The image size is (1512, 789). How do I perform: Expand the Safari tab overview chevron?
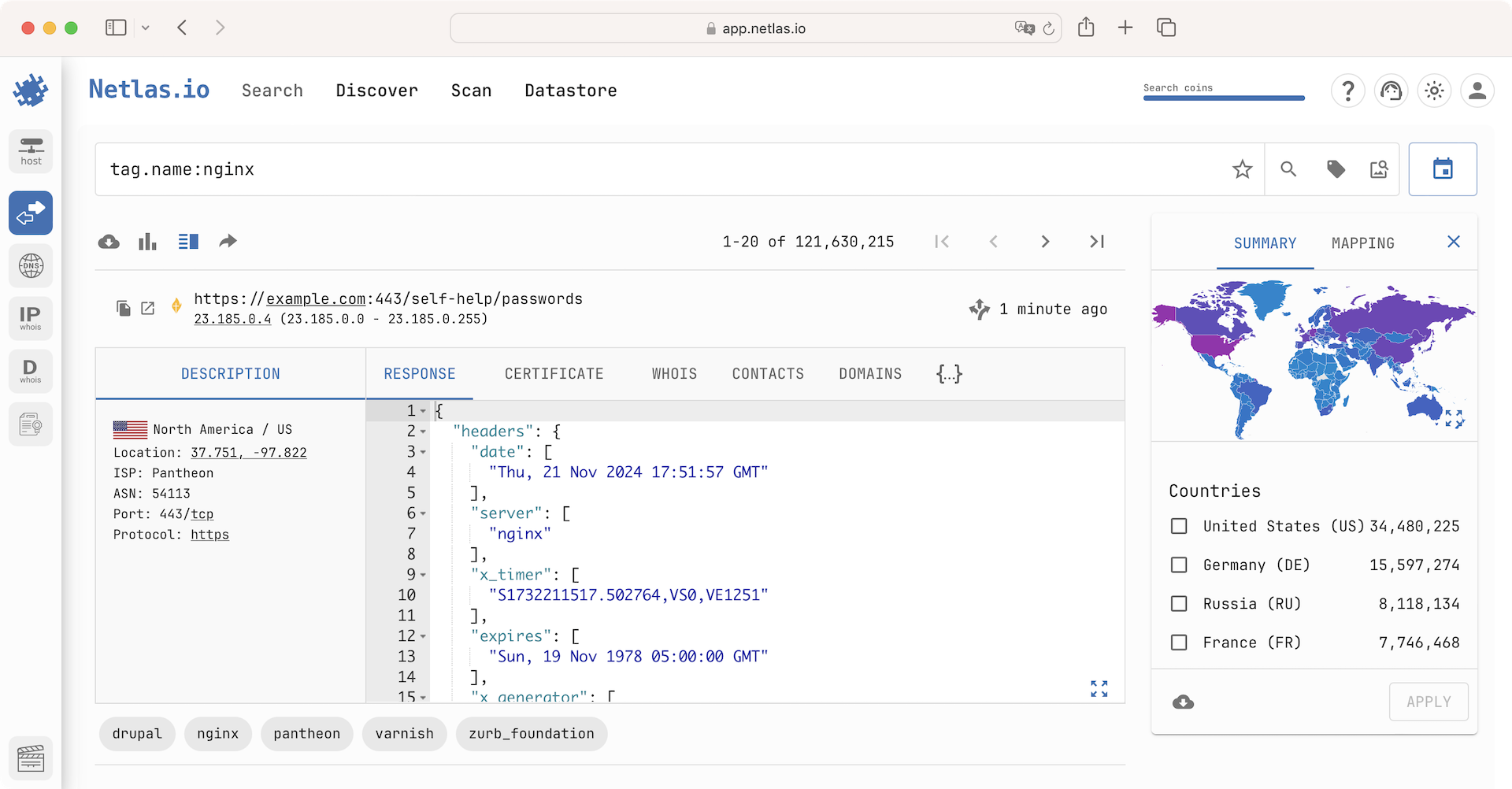[x=146, y=27]
